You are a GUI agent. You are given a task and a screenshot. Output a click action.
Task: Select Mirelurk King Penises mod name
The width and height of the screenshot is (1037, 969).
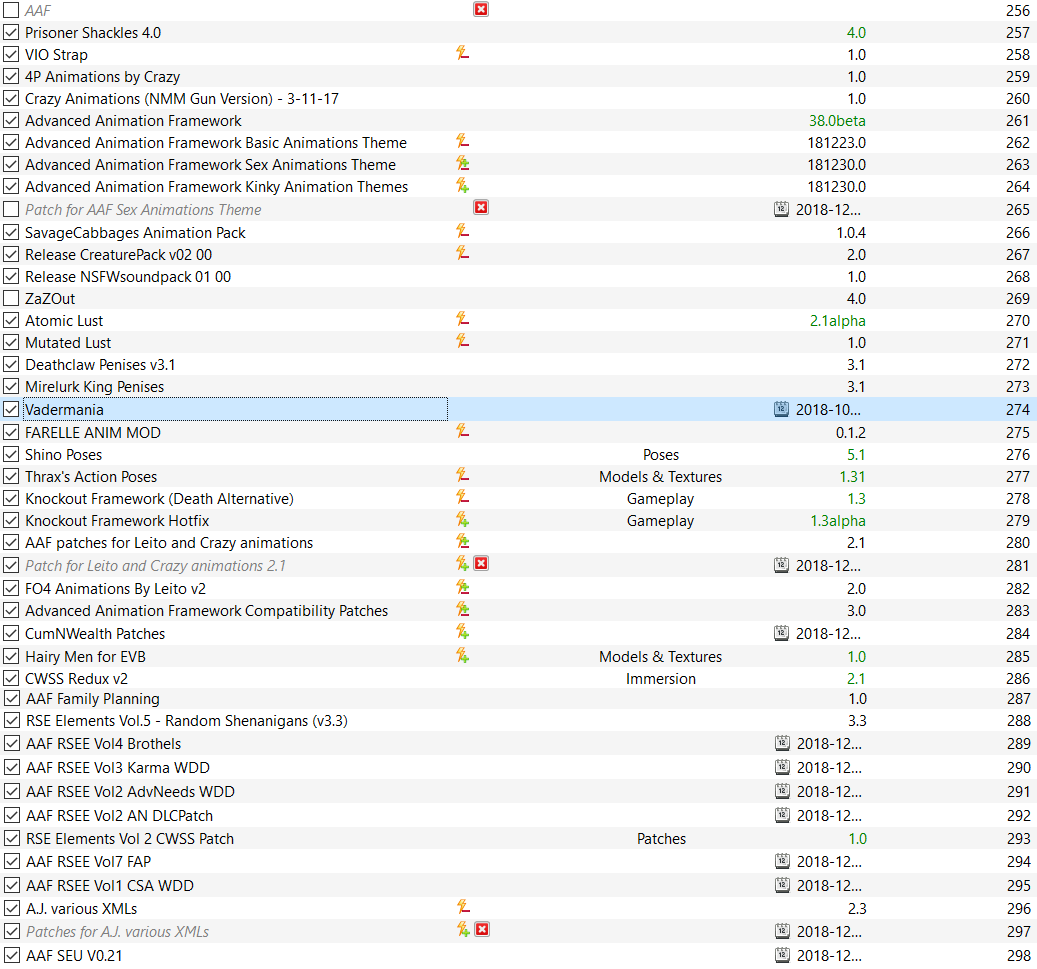(95, 386)
